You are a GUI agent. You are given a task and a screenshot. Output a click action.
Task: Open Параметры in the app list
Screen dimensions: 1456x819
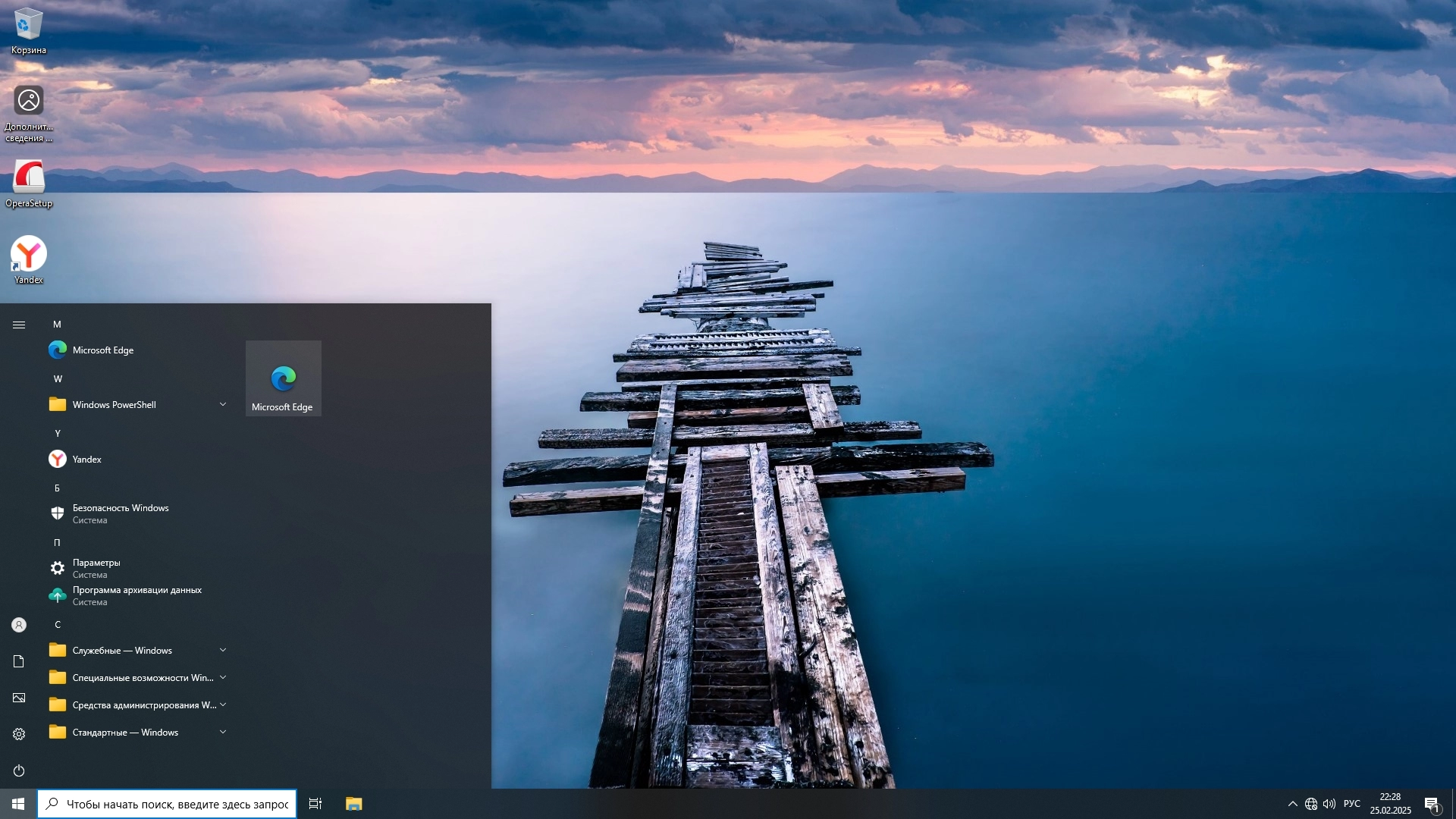click(x=96, y=568)
